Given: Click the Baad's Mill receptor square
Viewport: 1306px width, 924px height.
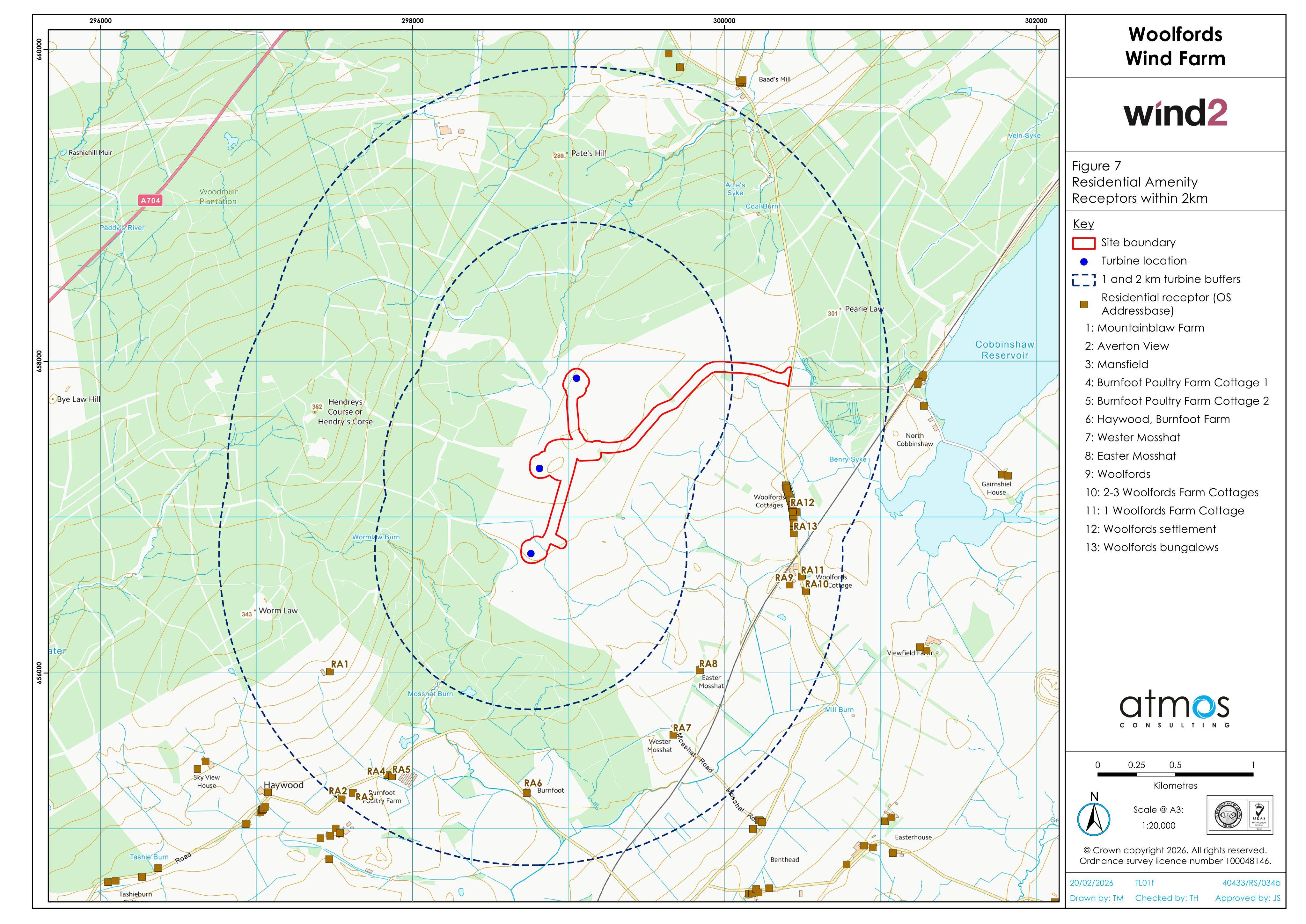Looking at the screenshot, I should pos(741,81).
